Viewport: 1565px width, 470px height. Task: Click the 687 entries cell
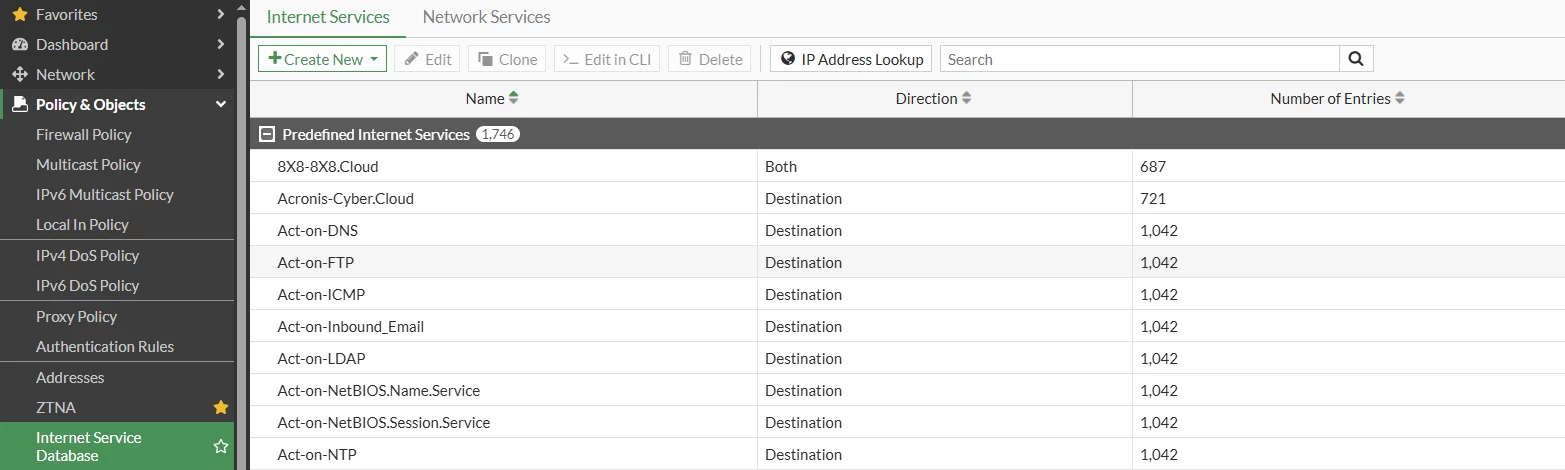[1349, 166]
